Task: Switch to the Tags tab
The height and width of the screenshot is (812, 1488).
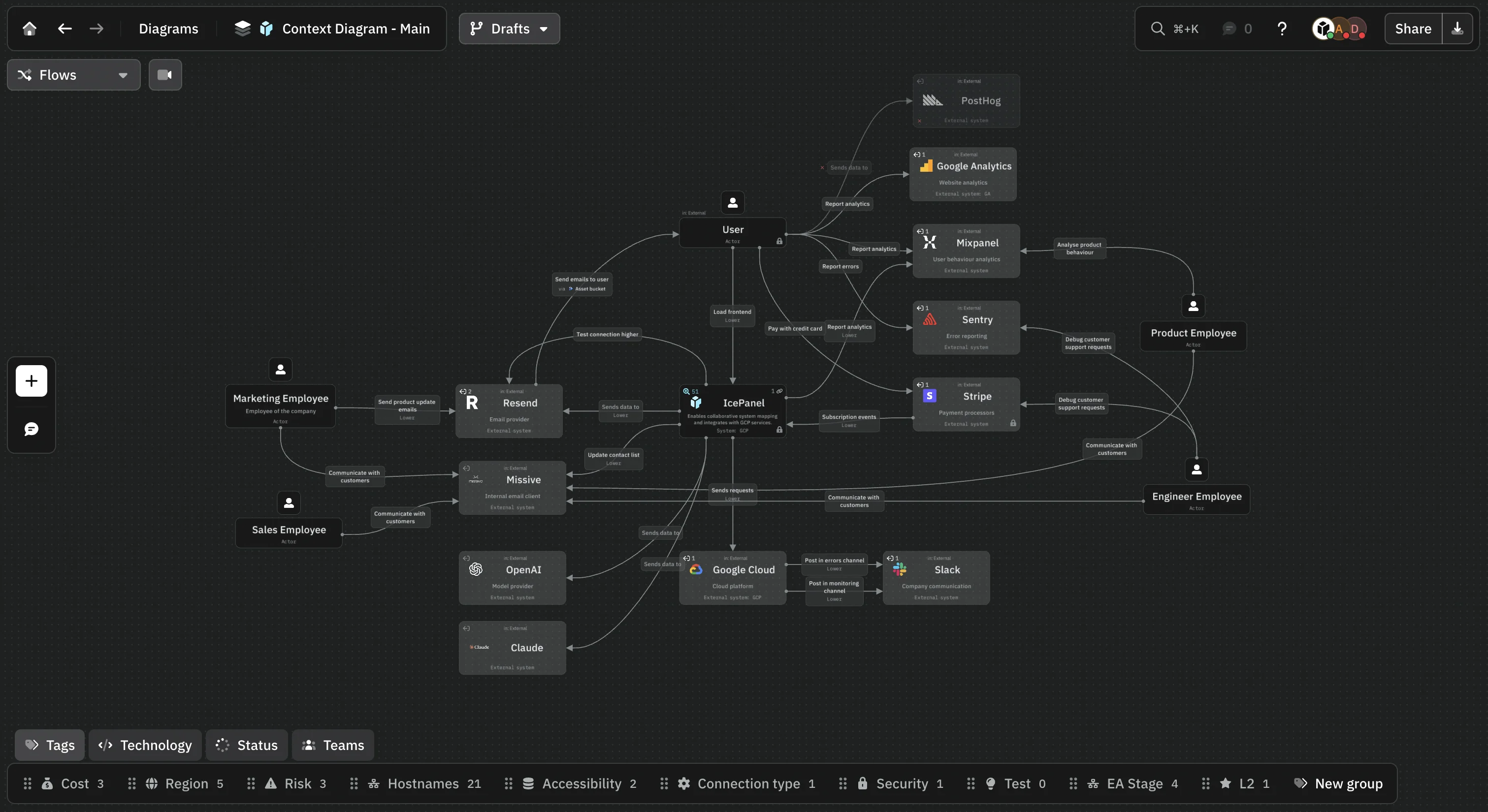Action: point(50,745)
